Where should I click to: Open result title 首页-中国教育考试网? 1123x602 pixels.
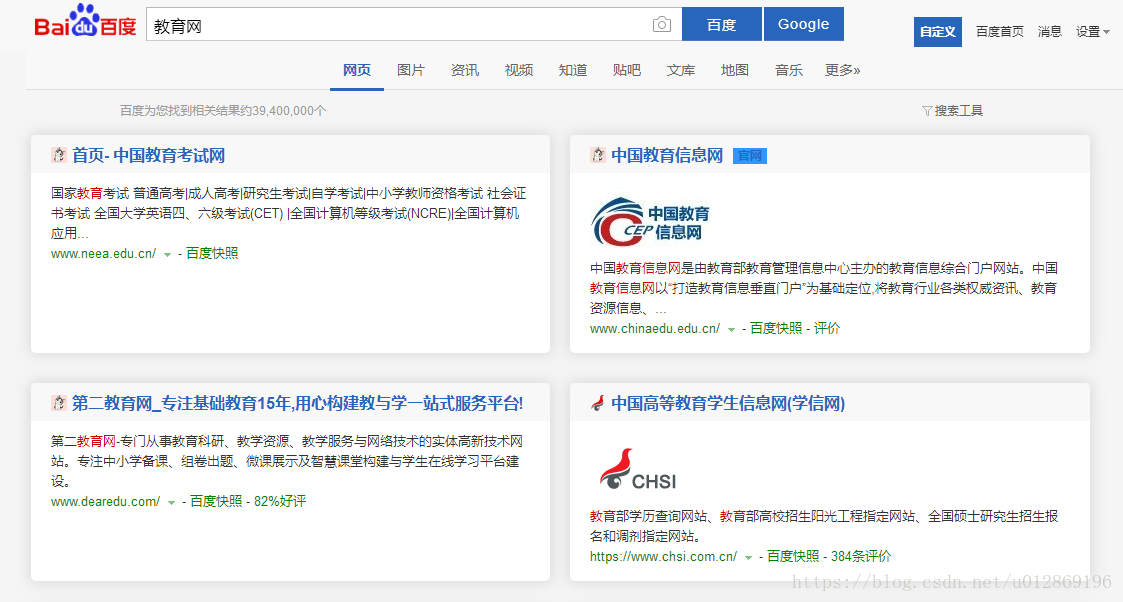point(148,155)
